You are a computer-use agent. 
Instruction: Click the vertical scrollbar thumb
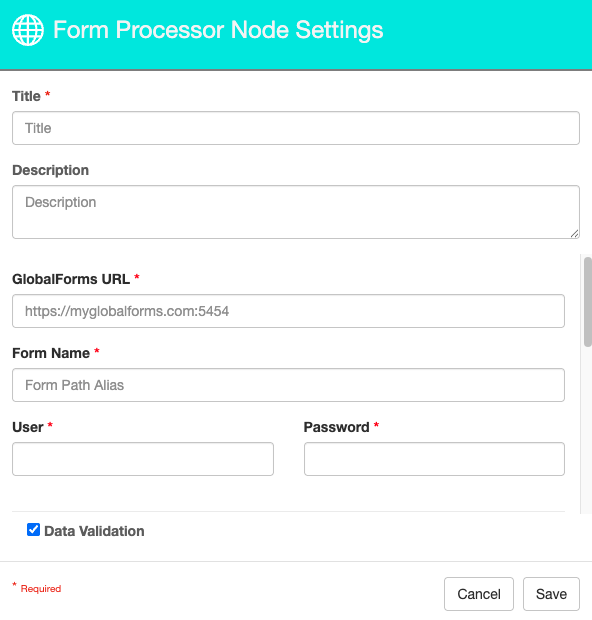(588, 302)
